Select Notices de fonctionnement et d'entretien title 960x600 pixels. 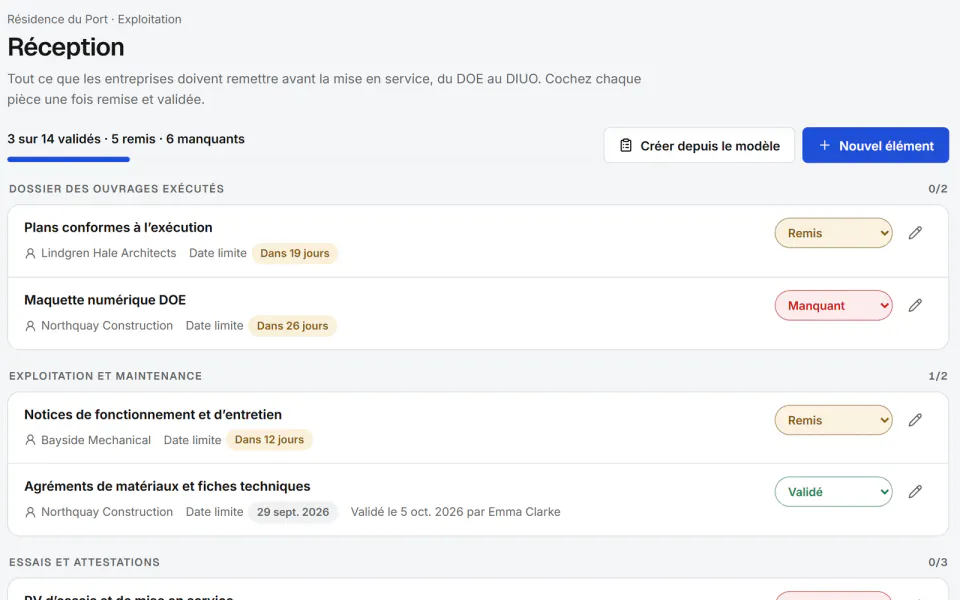153,414
